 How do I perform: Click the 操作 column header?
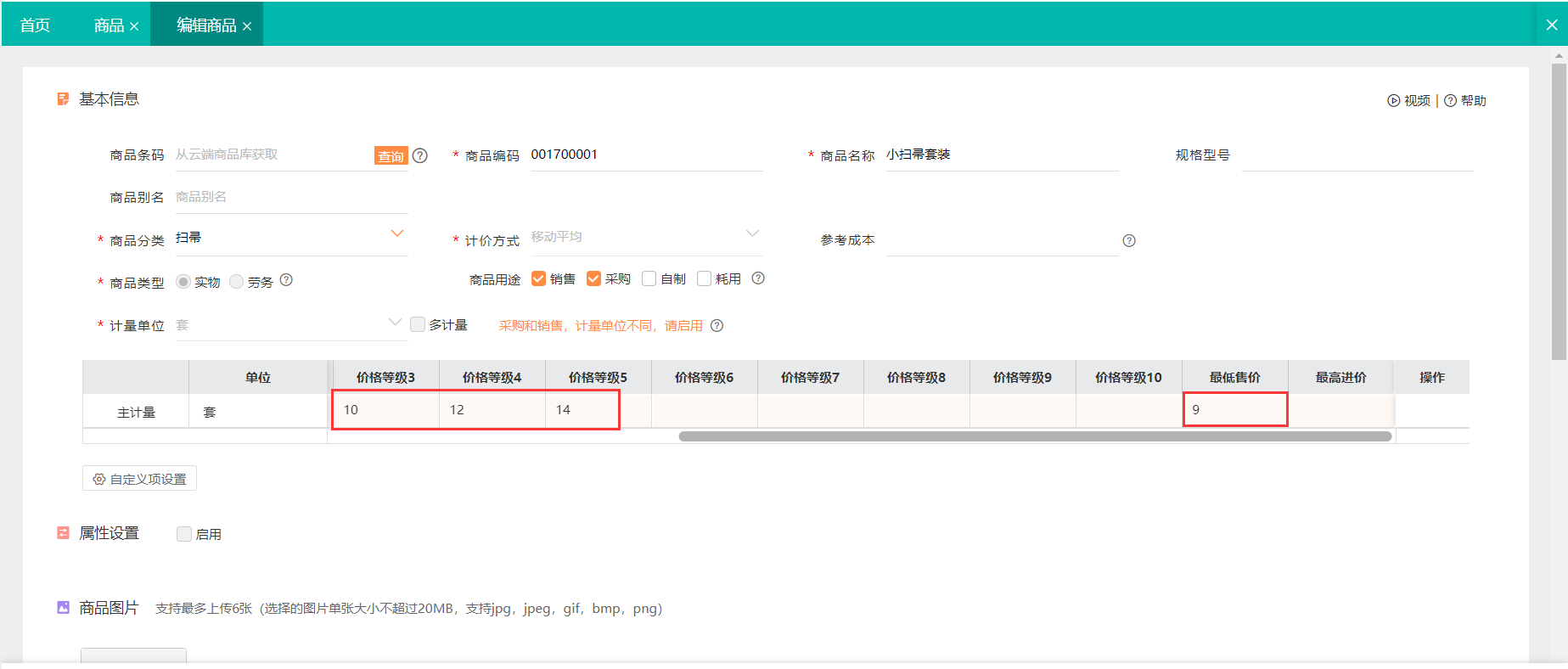(1432, 377)
